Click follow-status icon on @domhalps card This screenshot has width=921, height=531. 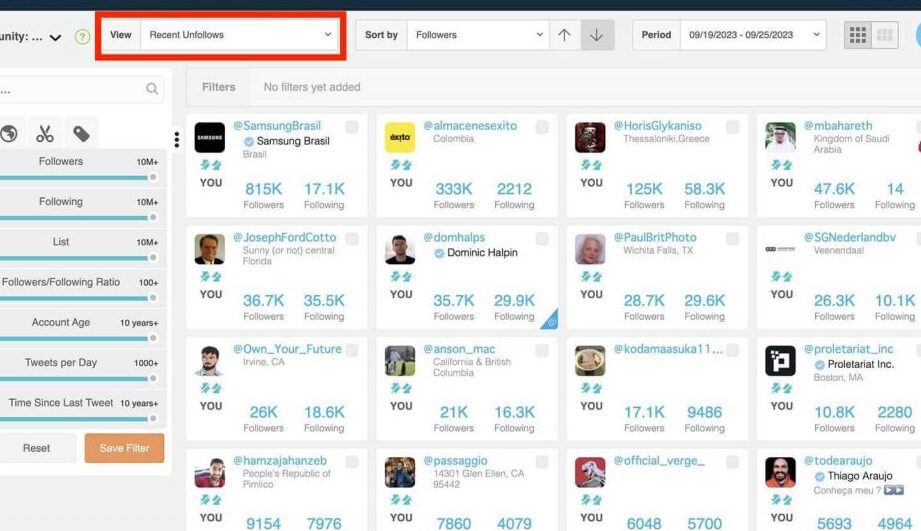(401, 277)
